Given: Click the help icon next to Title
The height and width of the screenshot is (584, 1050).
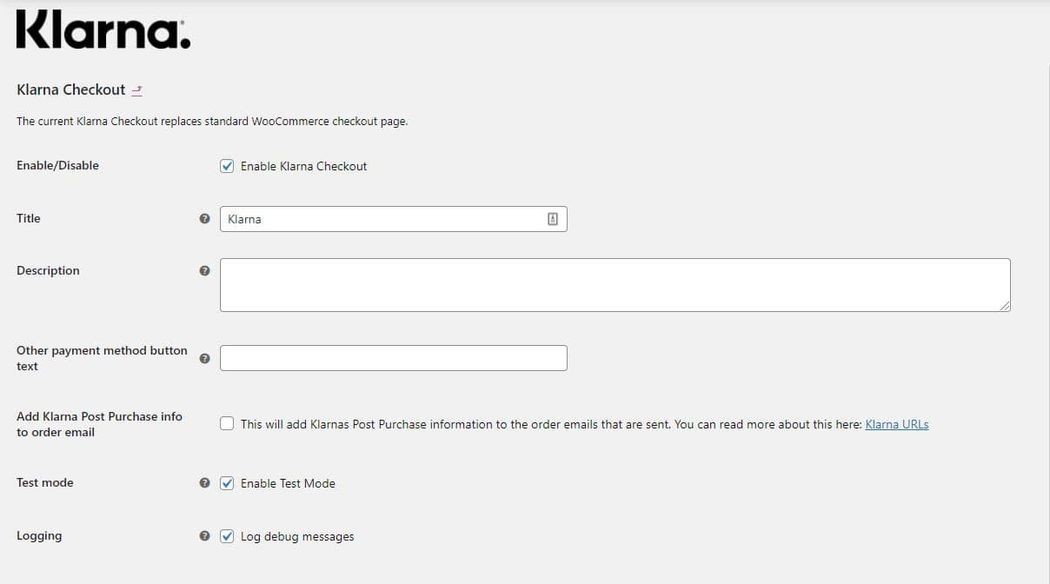Looking at the screenshot, I should coord(205,219).
